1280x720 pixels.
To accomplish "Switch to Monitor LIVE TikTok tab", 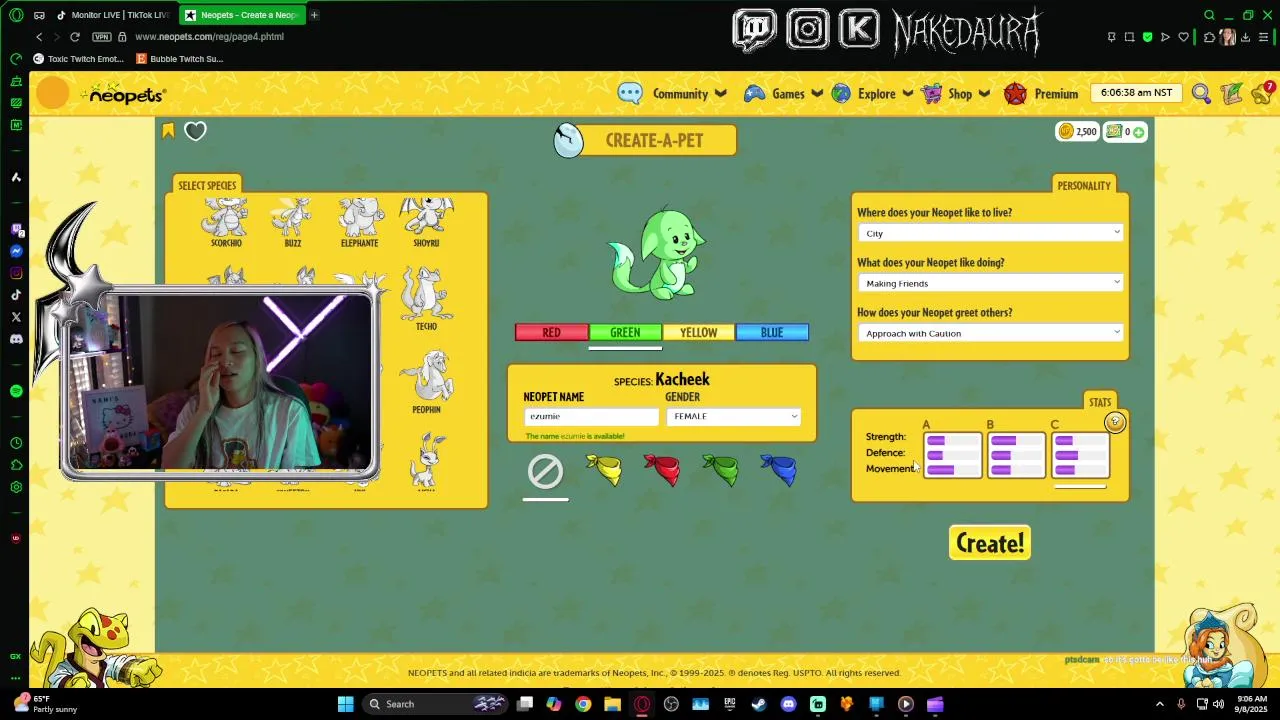I will [x=112, y=15].
